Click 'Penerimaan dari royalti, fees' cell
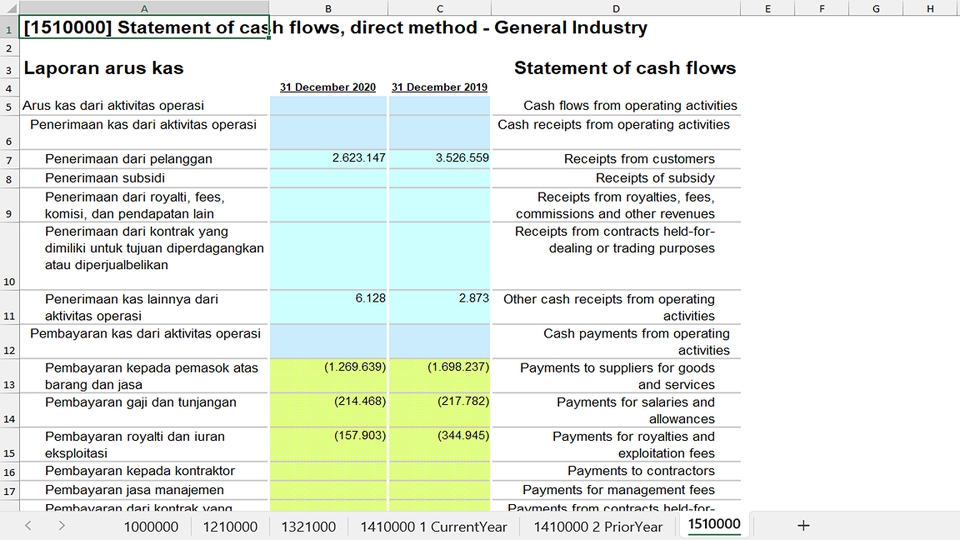Image resolution: width=960 pixels, height=540 pixels. coord(144,205)
